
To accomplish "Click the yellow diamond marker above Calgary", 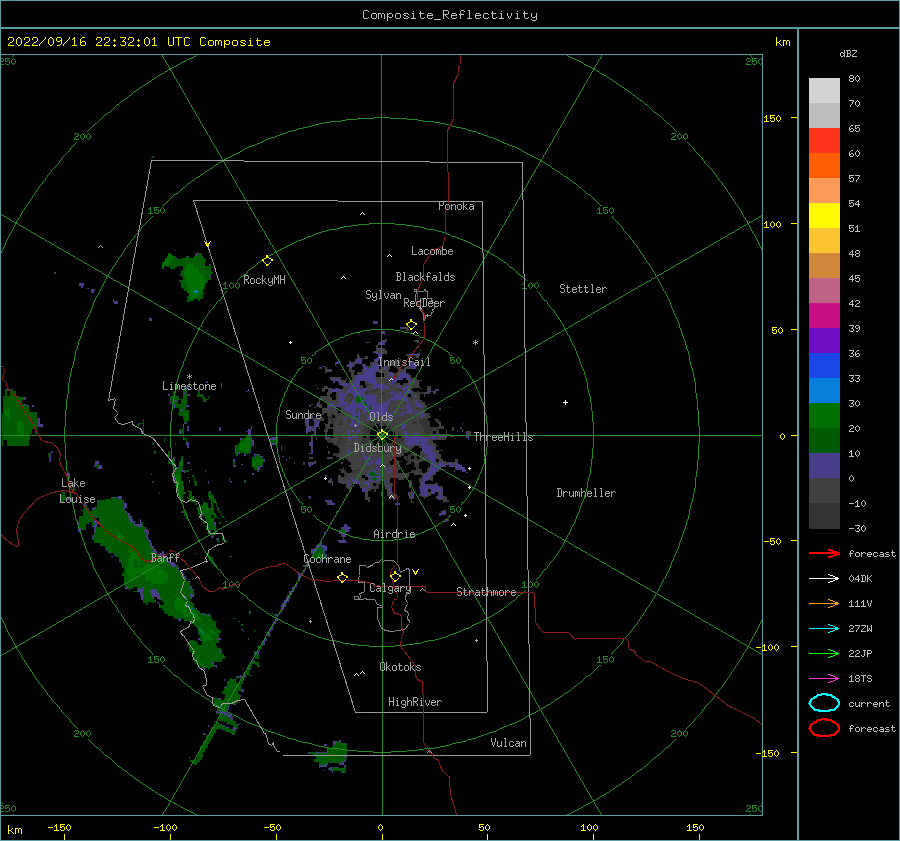I will tap(395, 576).
